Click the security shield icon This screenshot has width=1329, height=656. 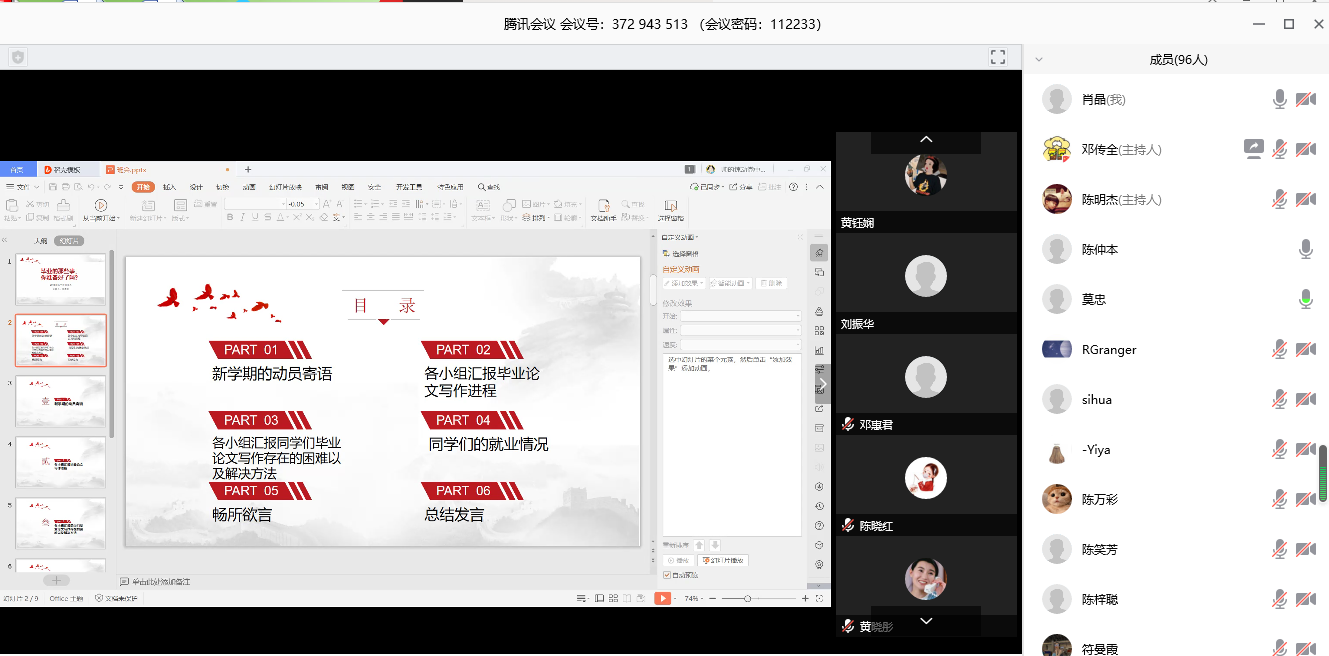(18, 58)
